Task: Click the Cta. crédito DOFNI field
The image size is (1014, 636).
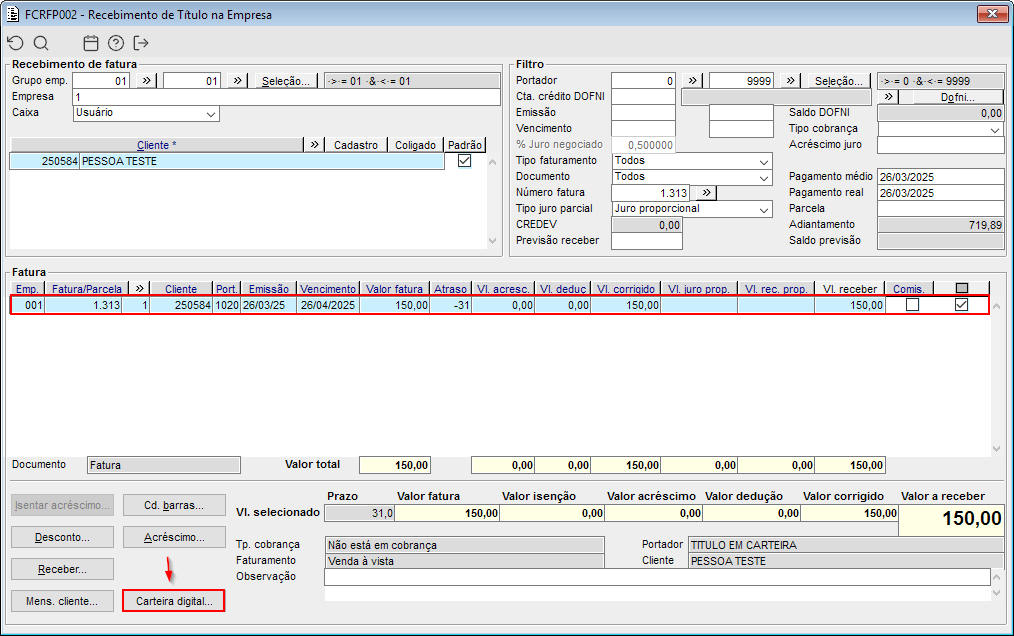Action: (643, 97)
